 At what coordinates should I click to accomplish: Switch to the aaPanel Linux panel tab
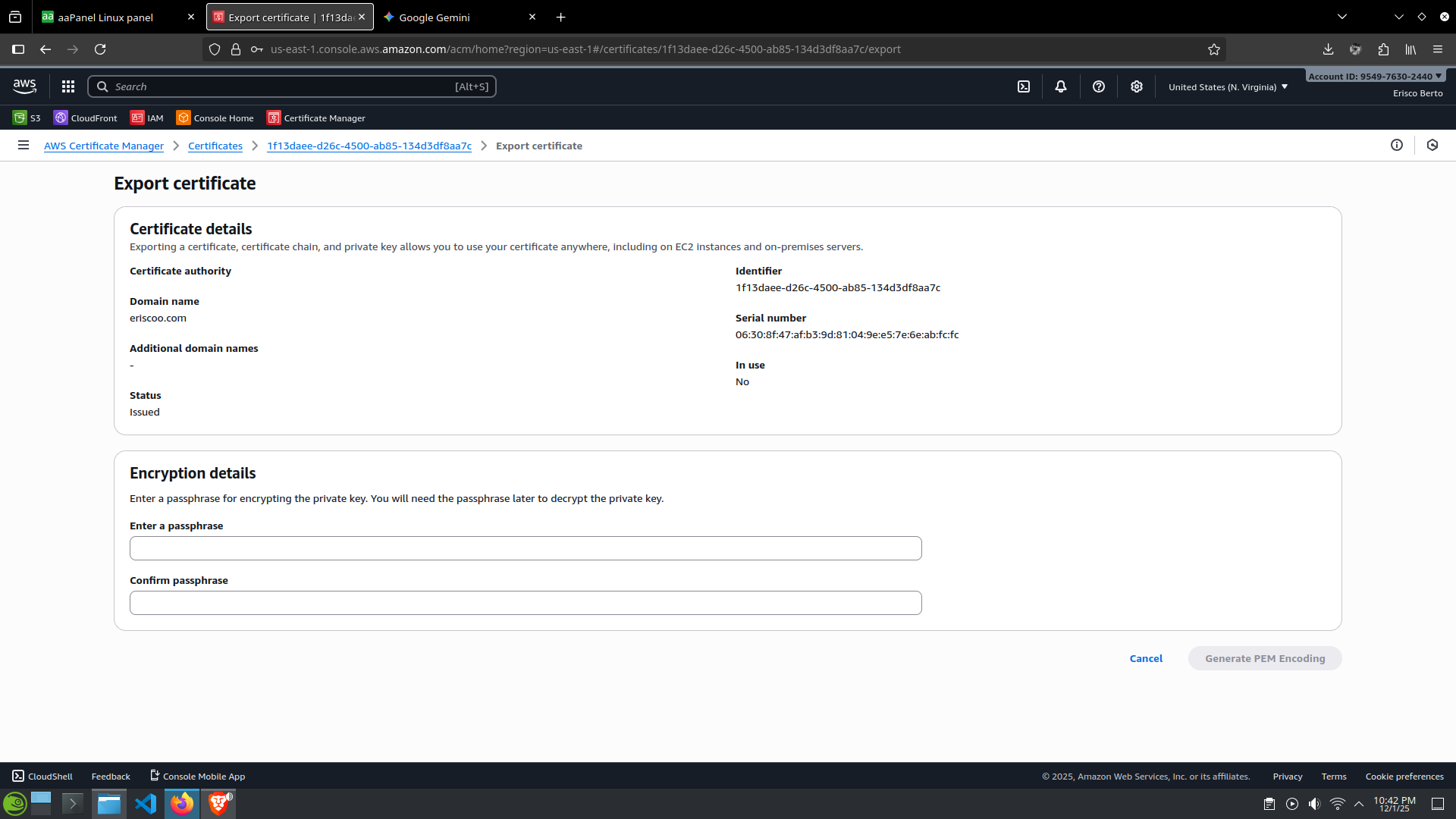point(106,17)
